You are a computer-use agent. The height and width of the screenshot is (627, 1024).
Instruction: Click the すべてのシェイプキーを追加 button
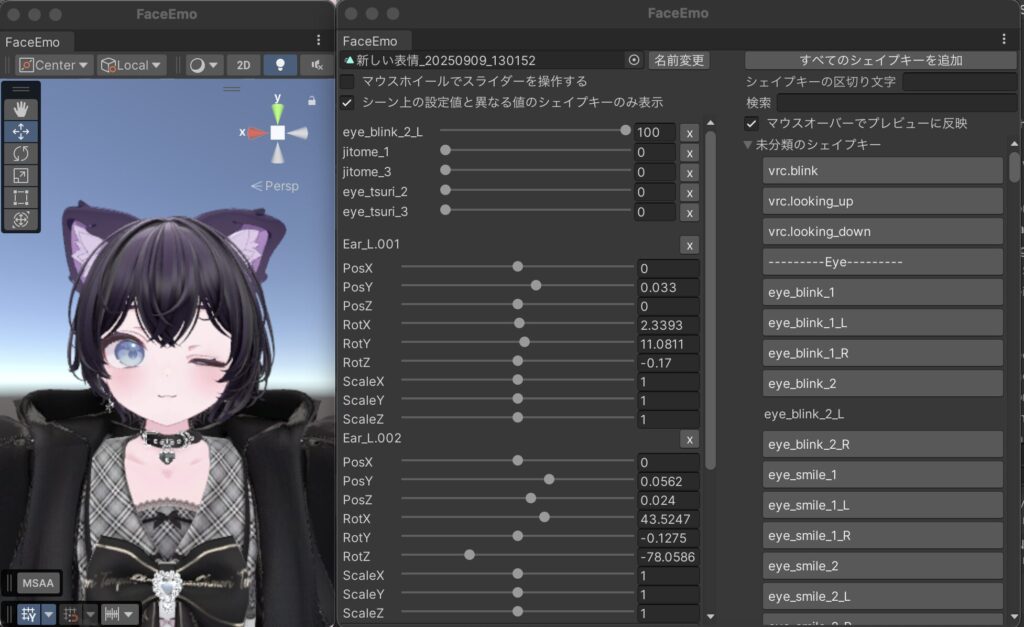point(880,60)
